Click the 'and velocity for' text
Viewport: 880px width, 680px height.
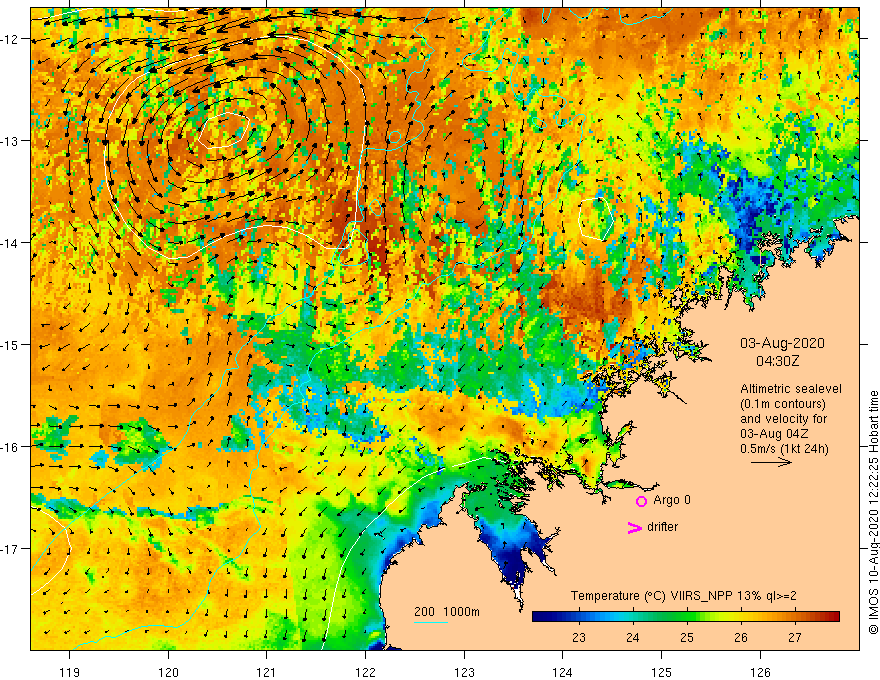[x=783, y=419]
